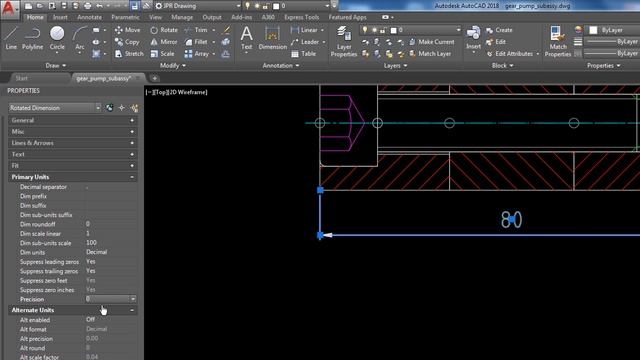The image size is (640, 360).
Task: Switch to the Start drawing tab
Action: (21, 78)
